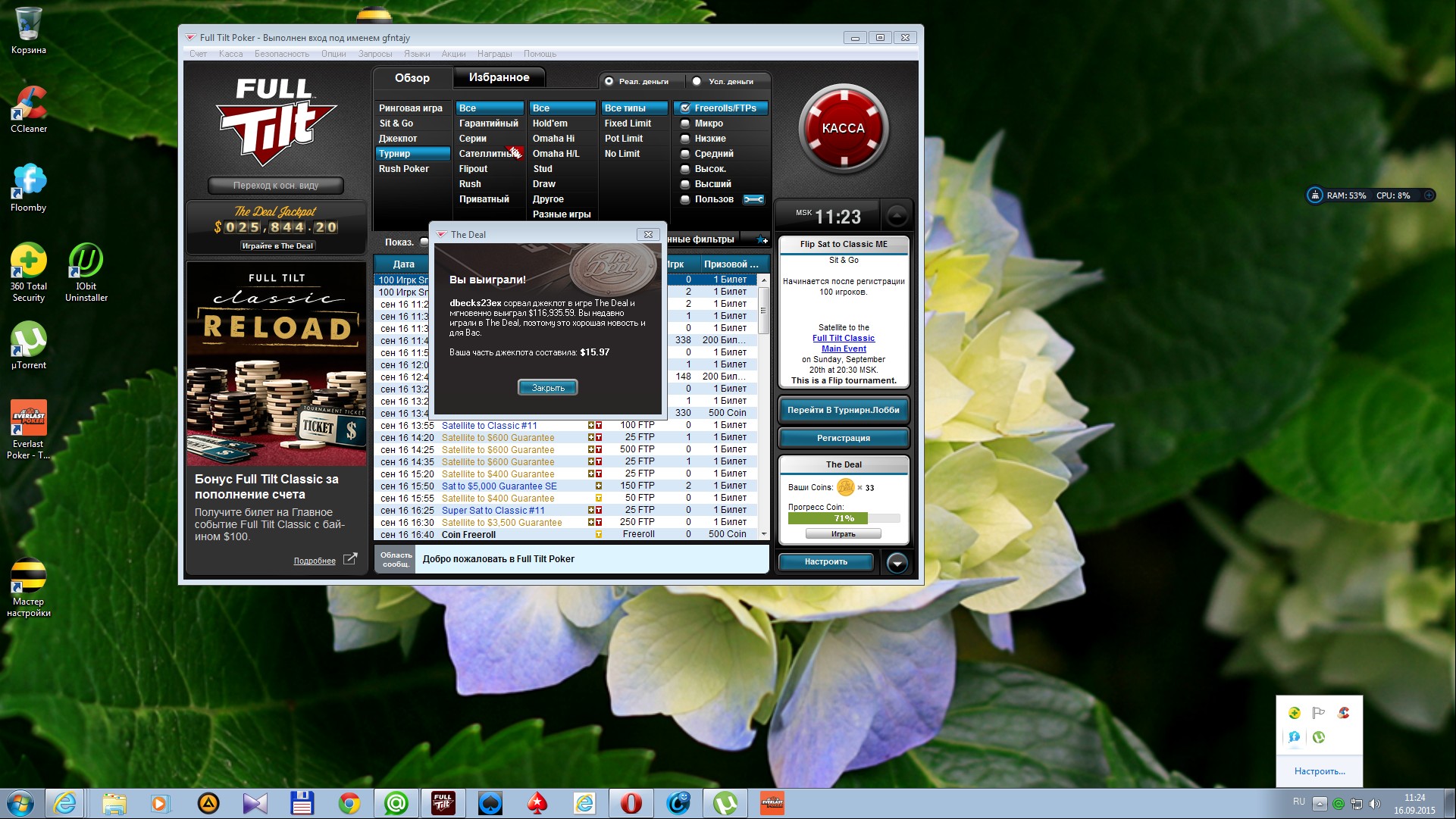1456x819 pixels.
Task: Open Языки menu dropdown
Action: pyautogui.click(x=417, y=54)
